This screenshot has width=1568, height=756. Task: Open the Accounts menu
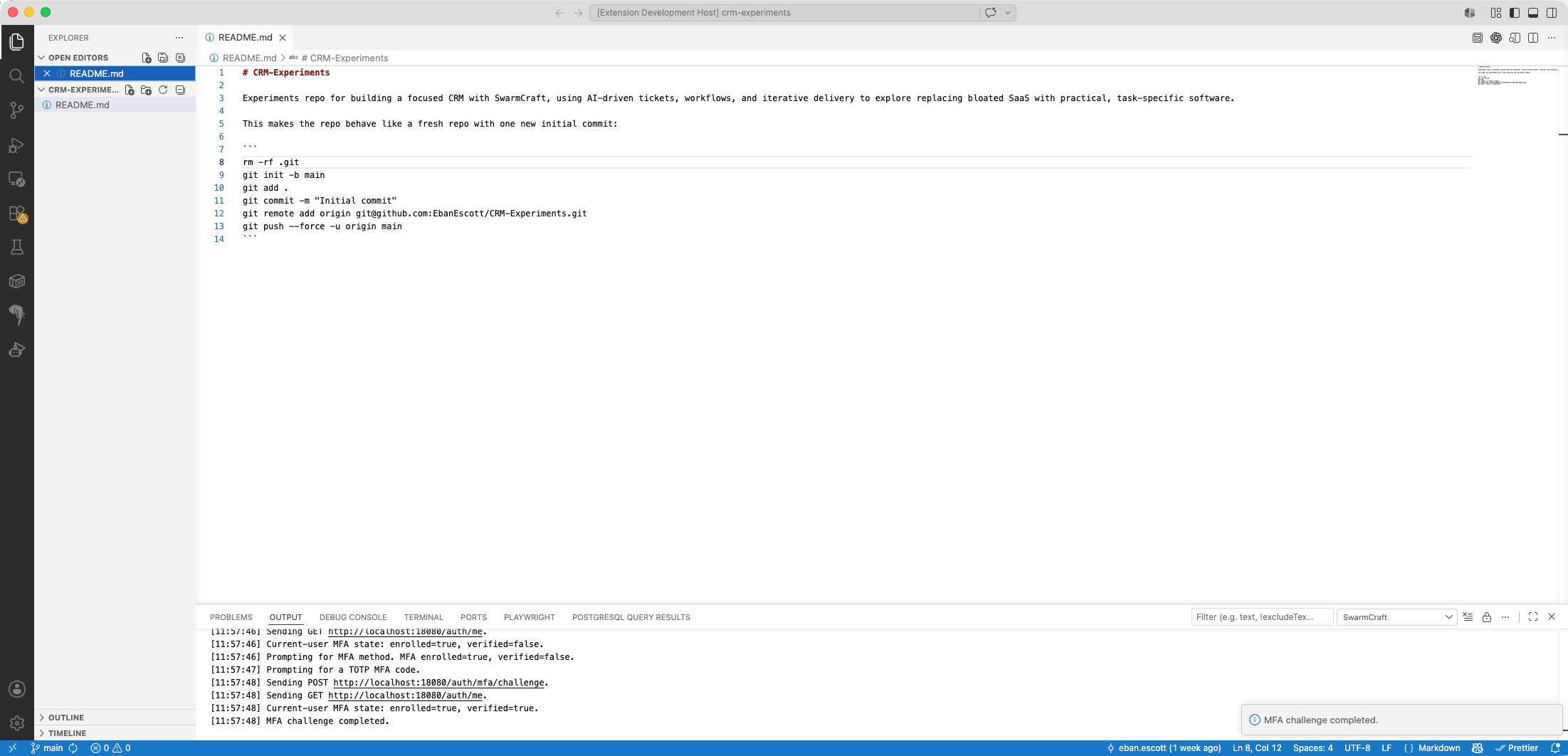pos(17,689)
